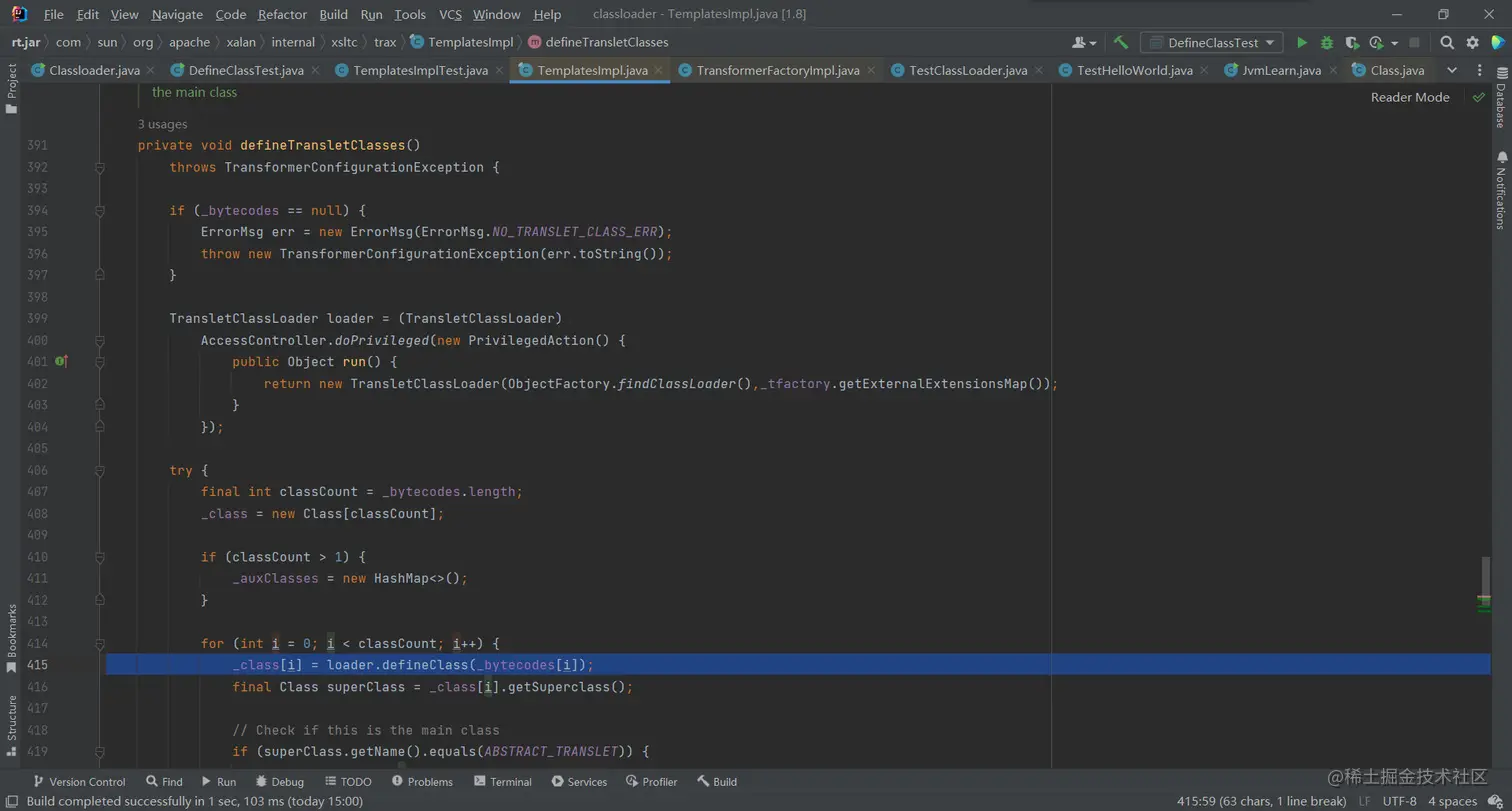Click the 3 usages hint above method
Screen dimensions: 1512x811
coord(162,124)
